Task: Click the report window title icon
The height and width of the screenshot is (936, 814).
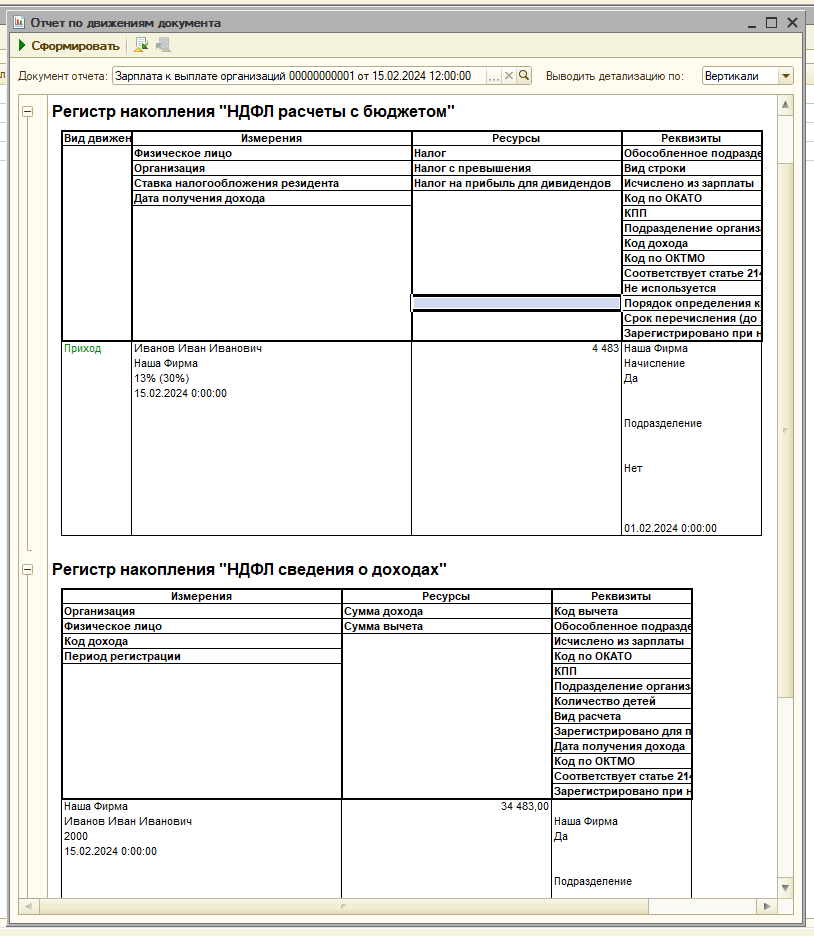Action: coord(18,22)
